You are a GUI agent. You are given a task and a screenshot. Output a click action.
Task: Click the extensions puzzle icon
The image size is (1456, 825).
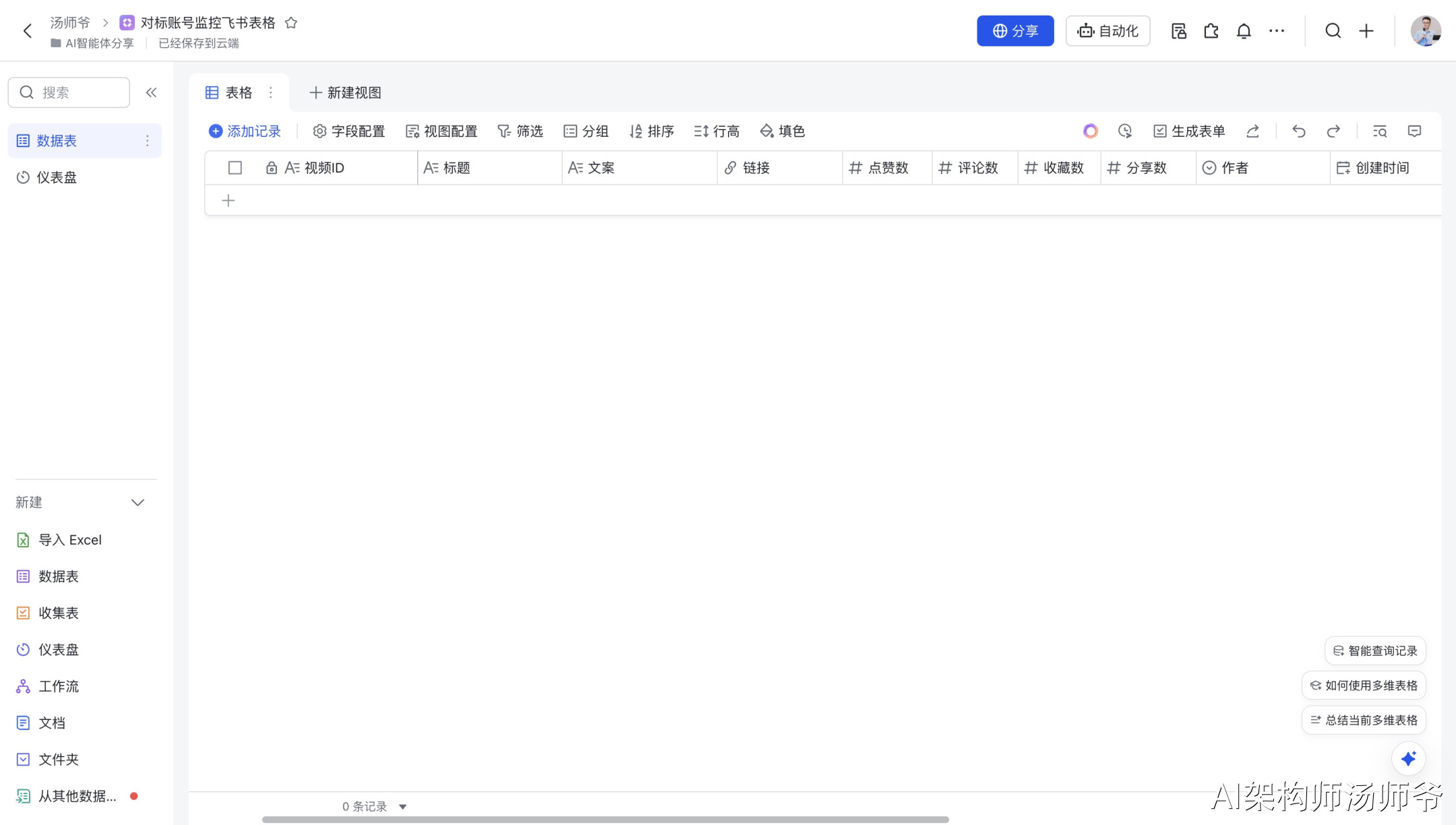[x=1211, y=31]
